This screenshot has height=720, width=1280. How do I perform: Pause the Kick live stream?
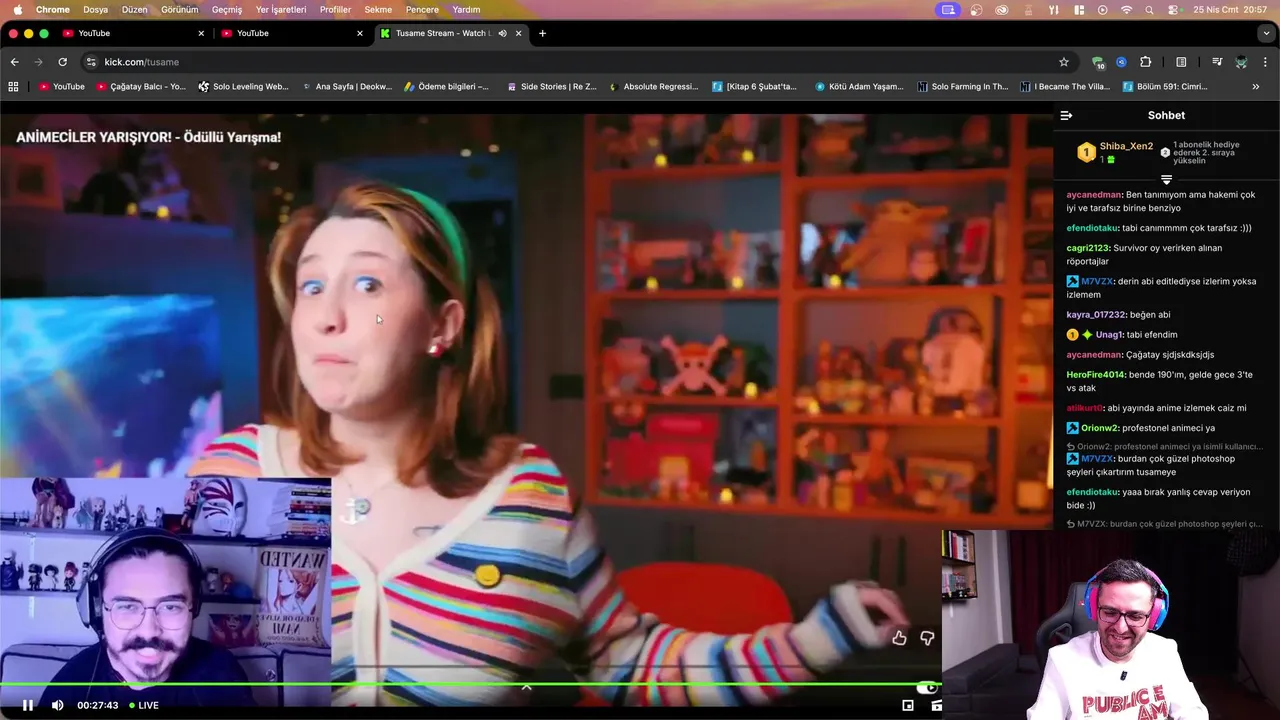click(28, 705)
